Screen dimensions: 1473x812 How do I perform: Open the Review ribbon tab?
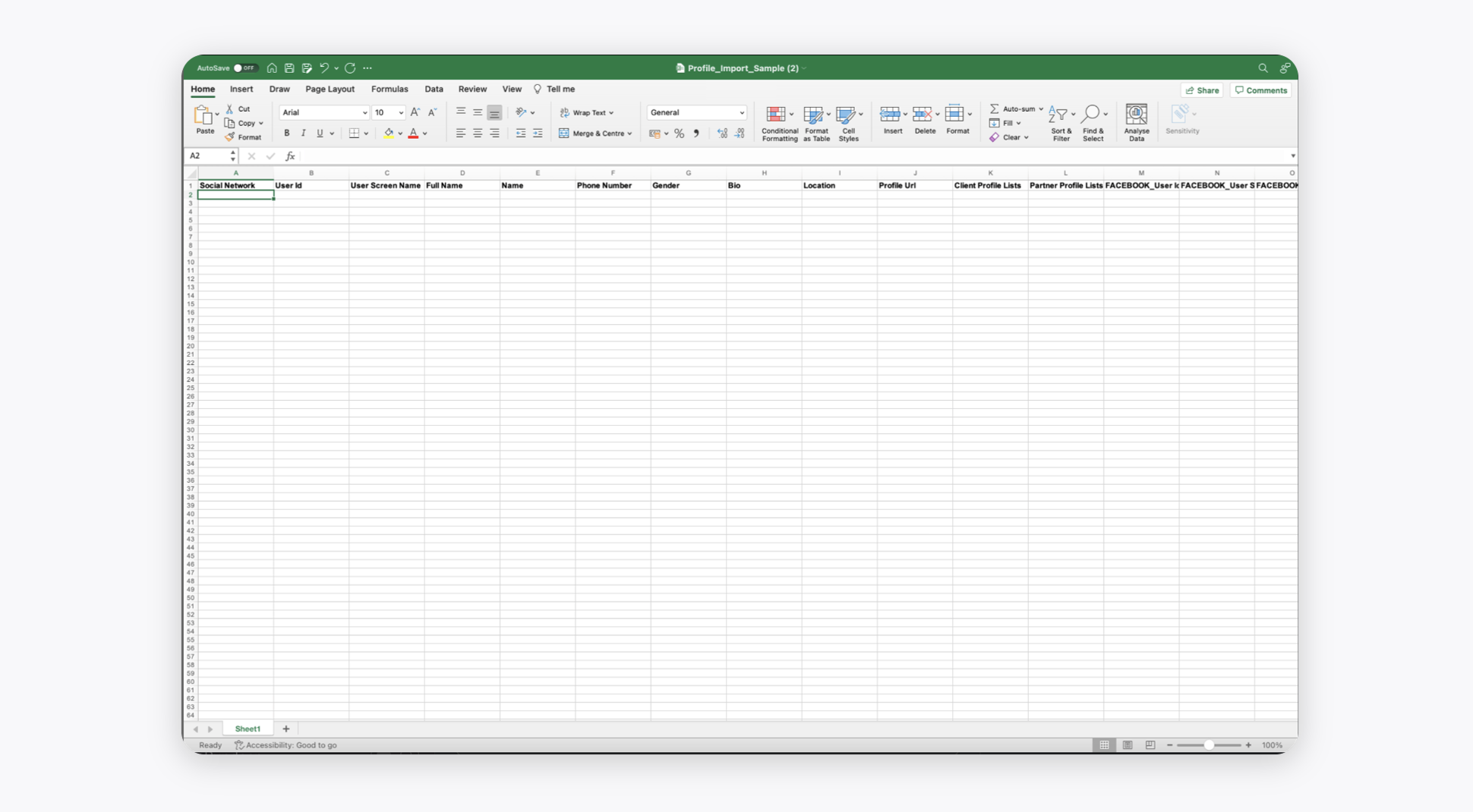point(472,90)
